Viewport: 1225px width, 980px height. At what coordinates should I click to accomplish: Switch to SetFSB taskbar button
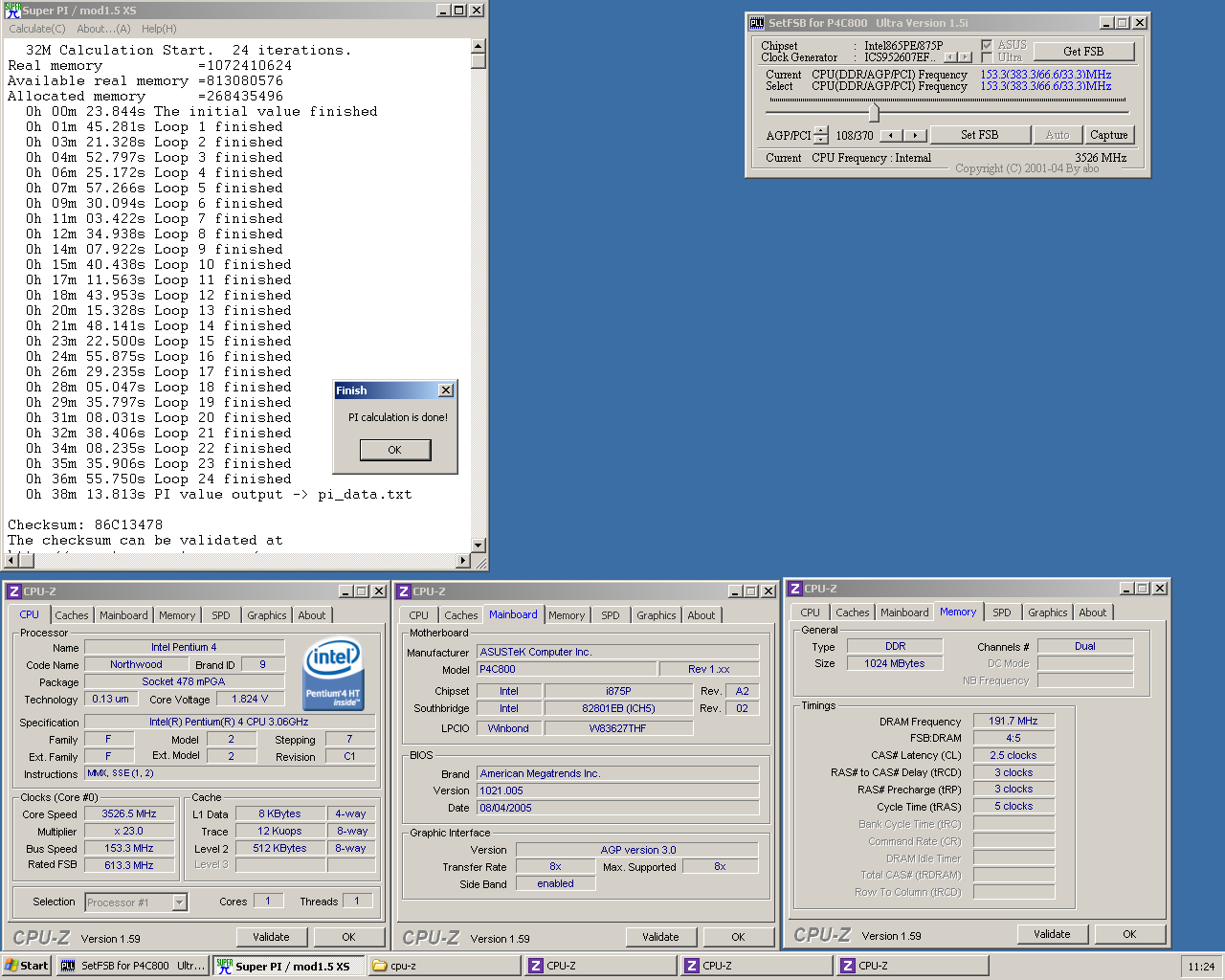pos(133,966)
